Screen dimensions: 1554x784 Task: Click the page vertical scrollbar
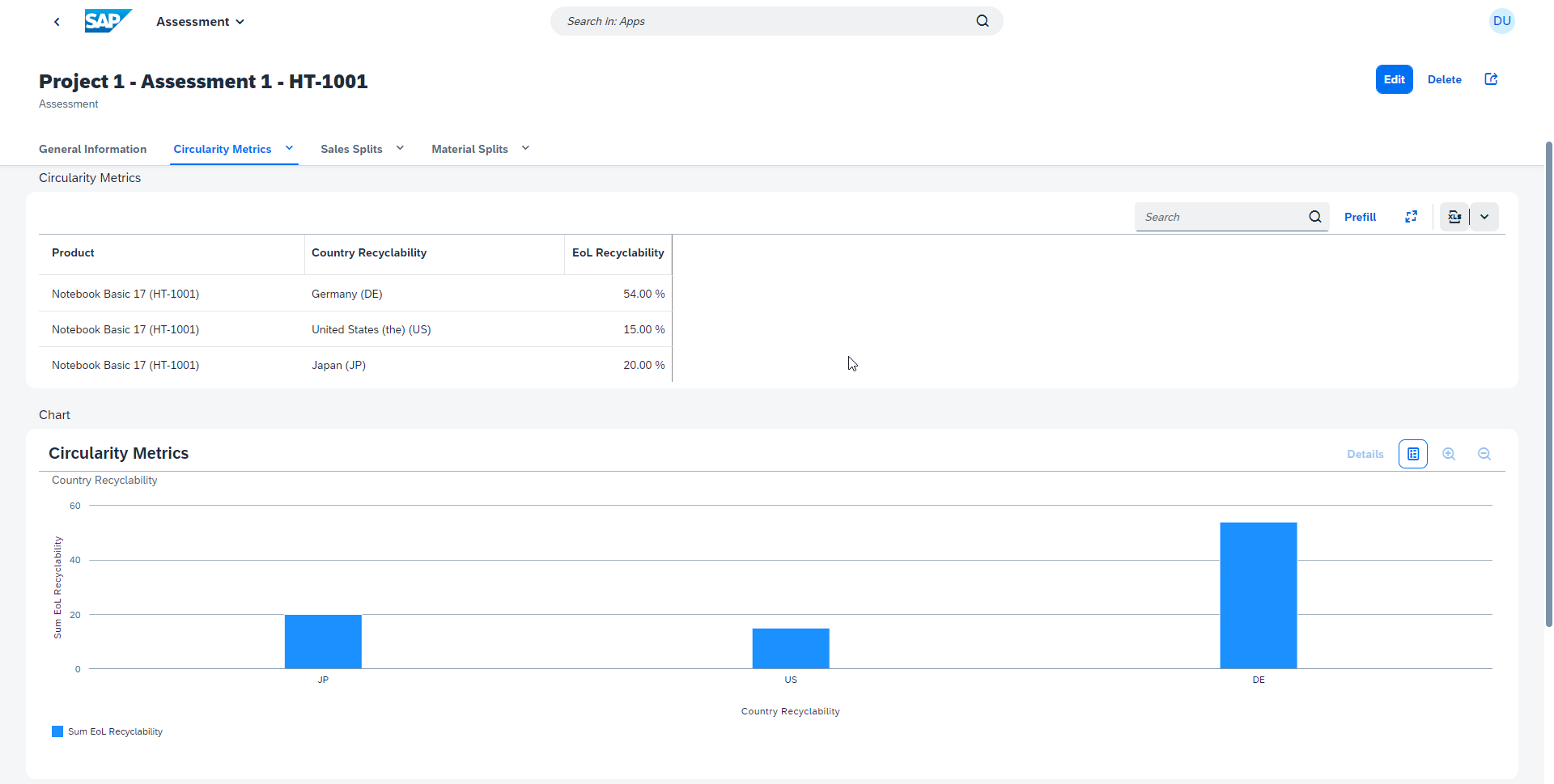tap(1548, 384)
